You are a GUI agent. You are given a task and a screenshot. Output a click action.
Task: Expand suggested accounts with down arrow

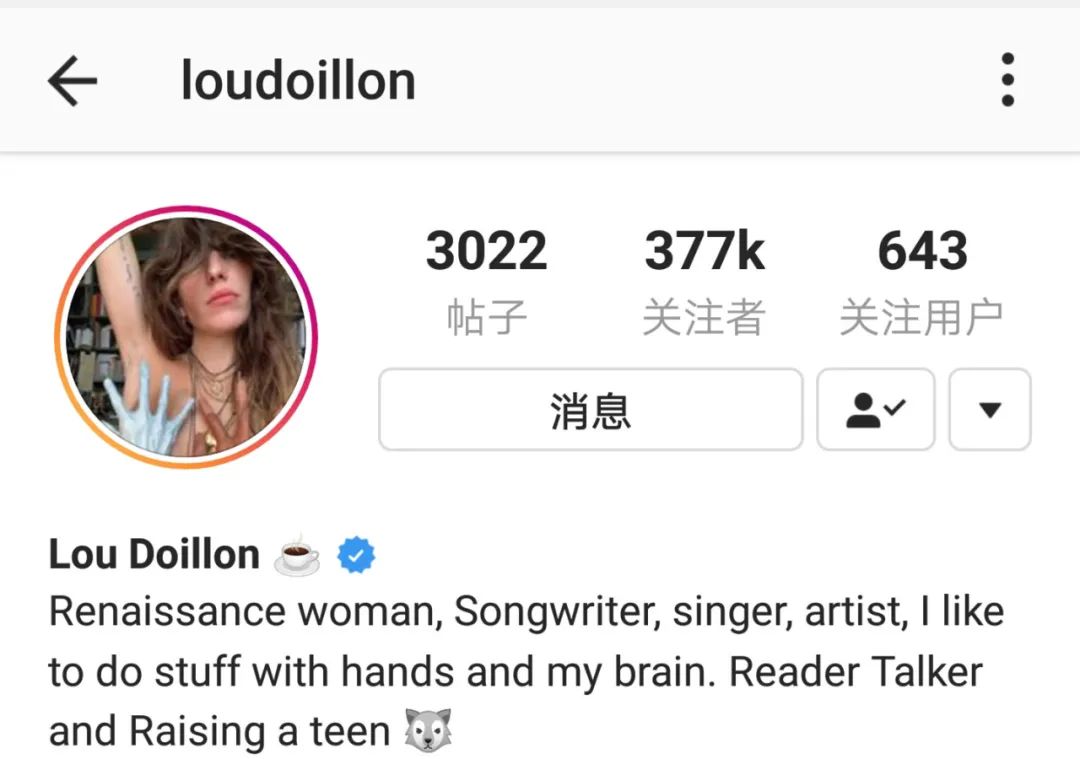[990, 410]
